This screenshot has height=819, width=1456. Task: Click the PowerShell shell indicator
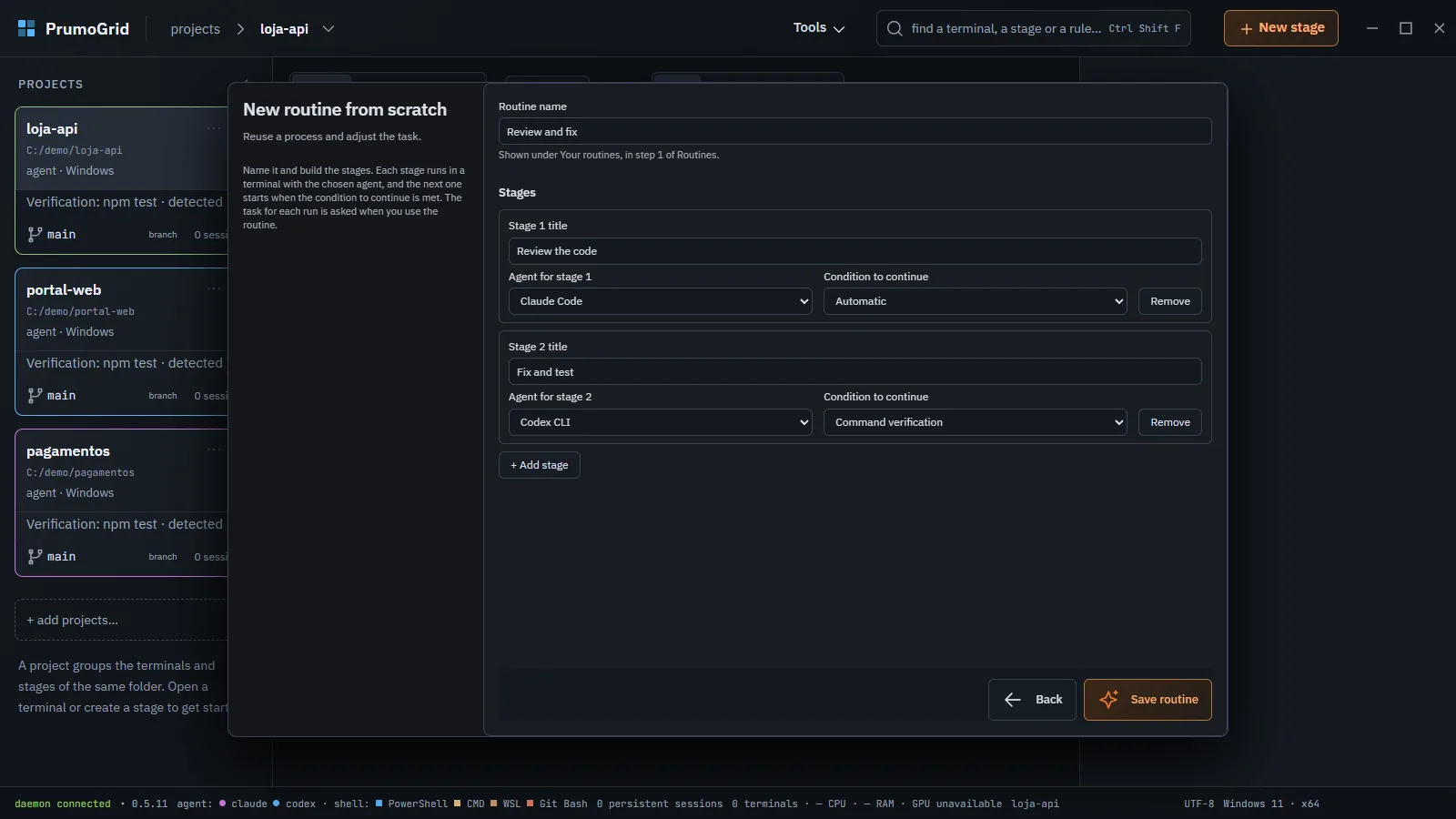pos(411,804)
